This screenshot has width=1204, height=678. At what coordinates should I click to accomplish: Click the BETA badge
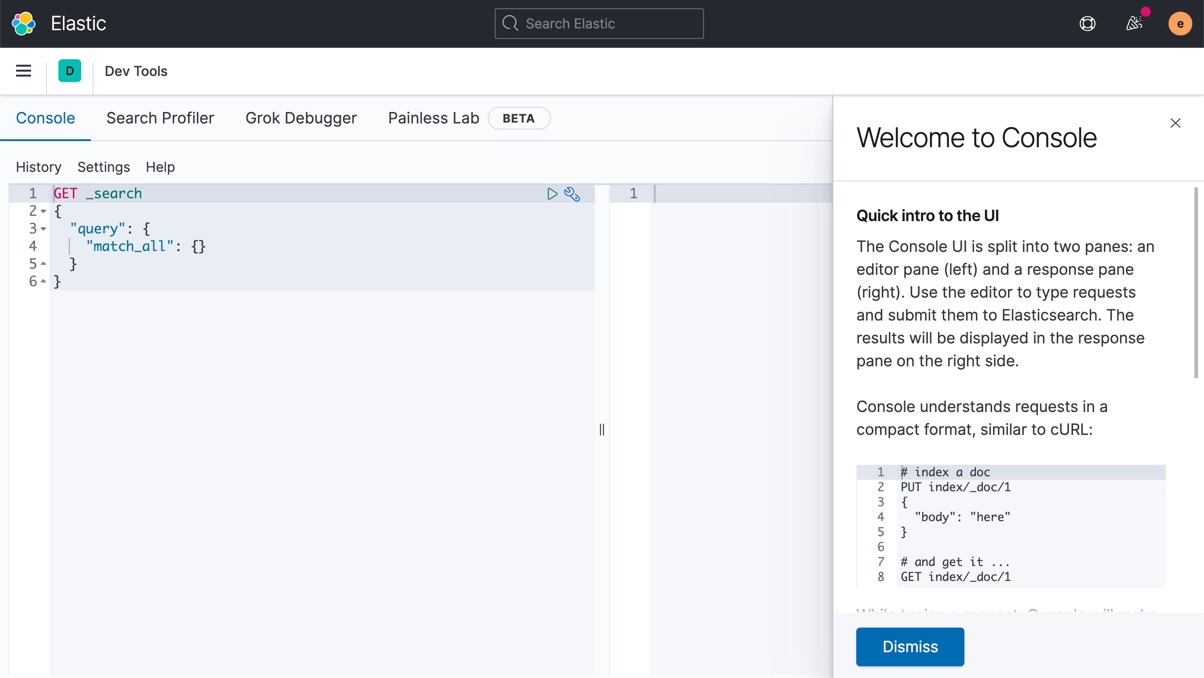click(519, 118)
